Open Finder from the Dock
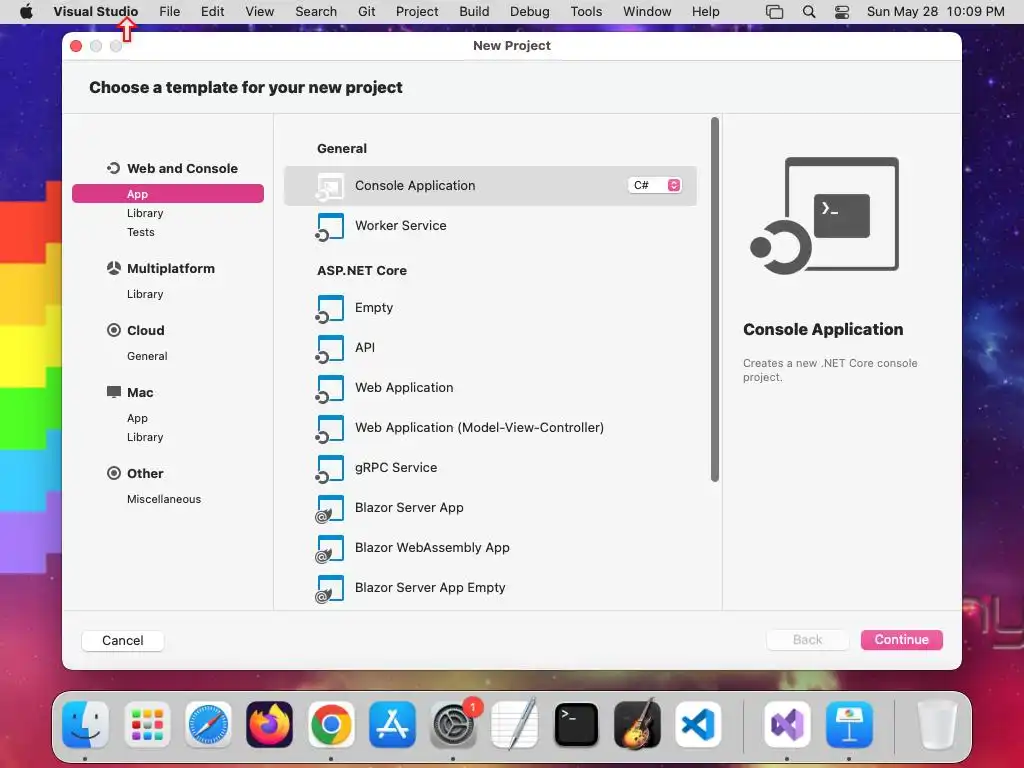Image resolution: width=1024 pixels, height=768 pixels. click(86, 724)
